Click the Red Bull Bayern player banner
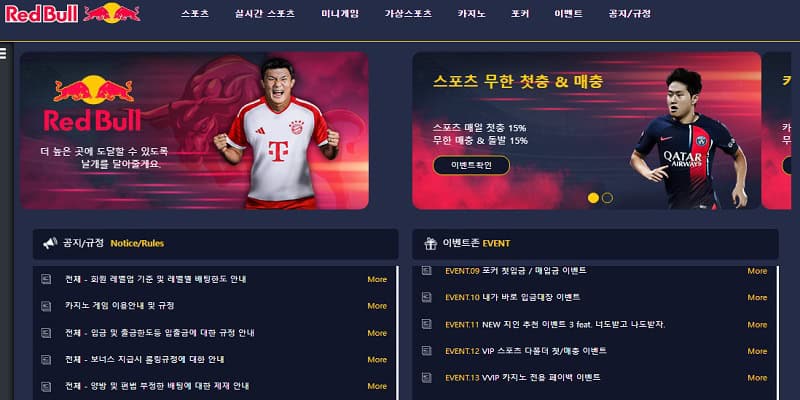Viewport: 800px width, 400px height. [x=194, y=131]
